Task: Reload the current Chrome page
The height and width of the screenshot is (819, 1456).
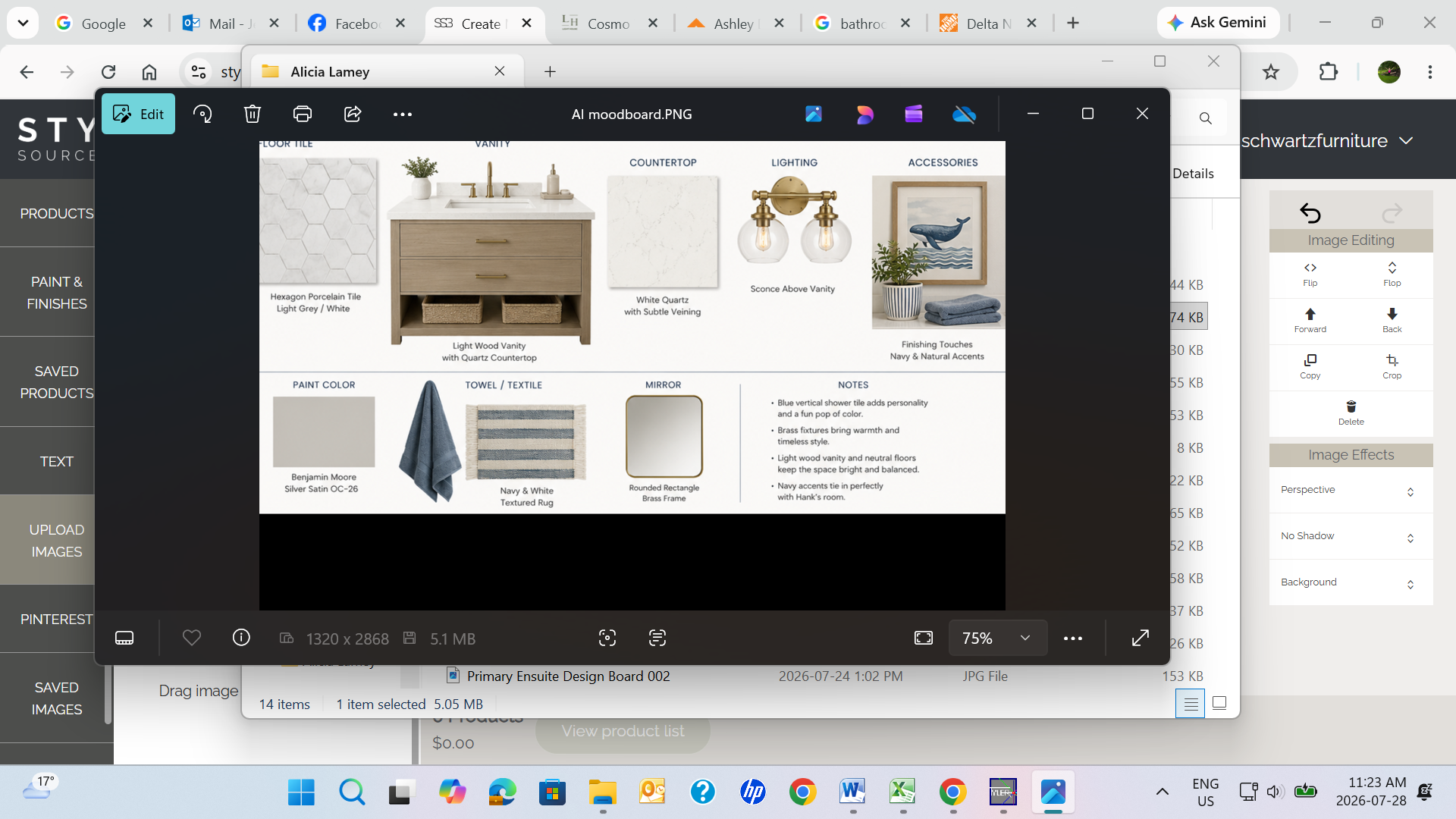Action: (108, 72)
